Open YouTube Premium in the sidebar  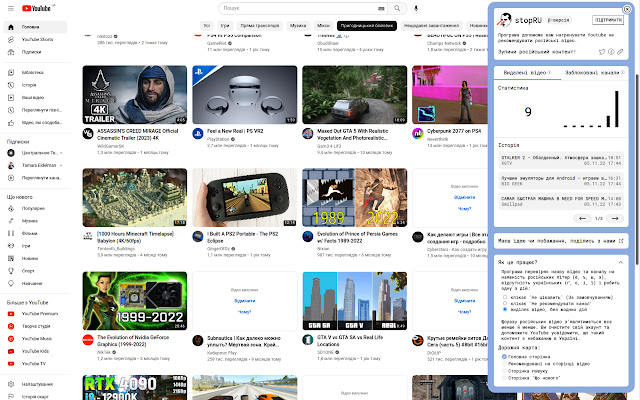tap(35, 314)
